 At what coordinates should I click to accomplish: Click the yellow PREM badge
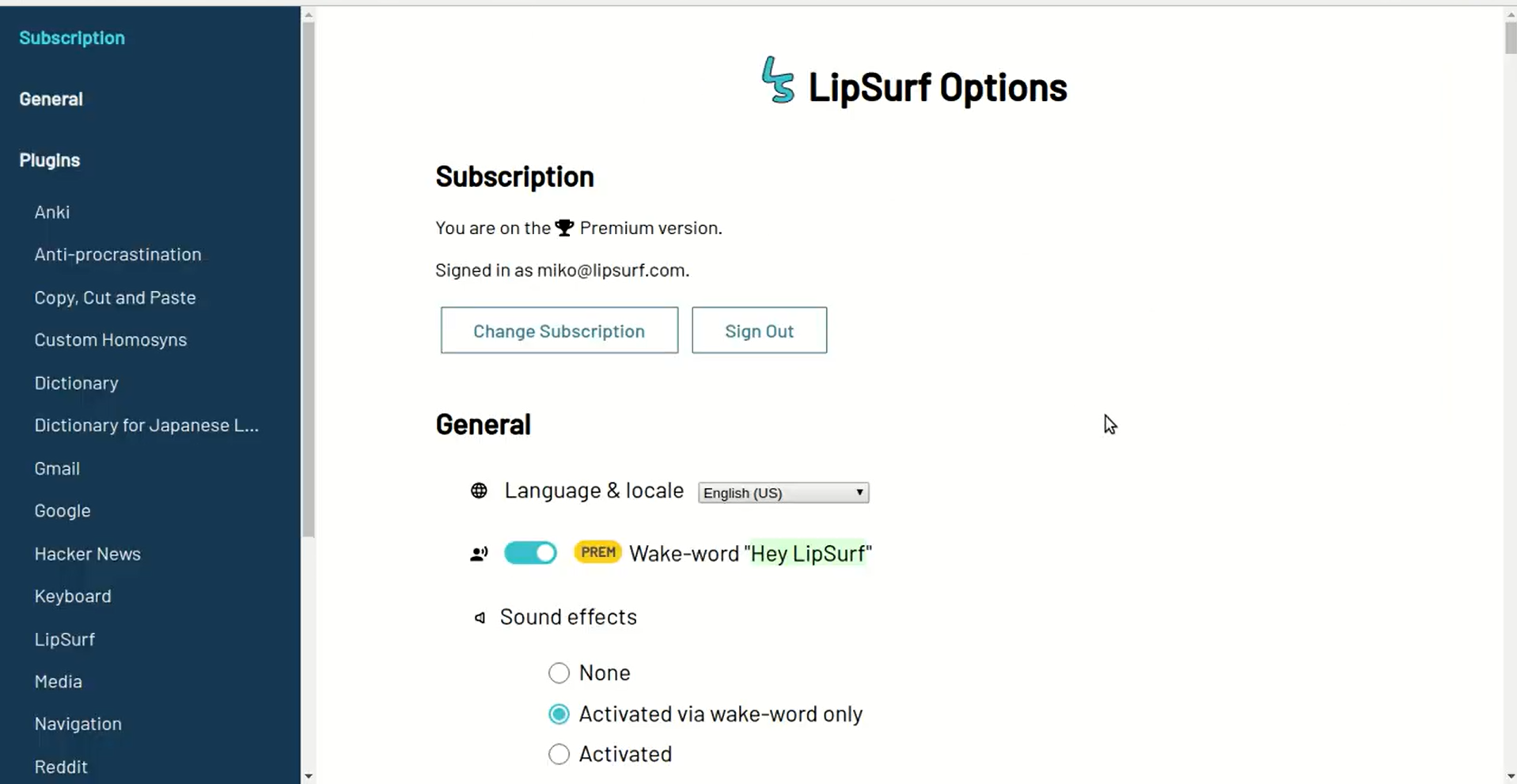[597, 552]
